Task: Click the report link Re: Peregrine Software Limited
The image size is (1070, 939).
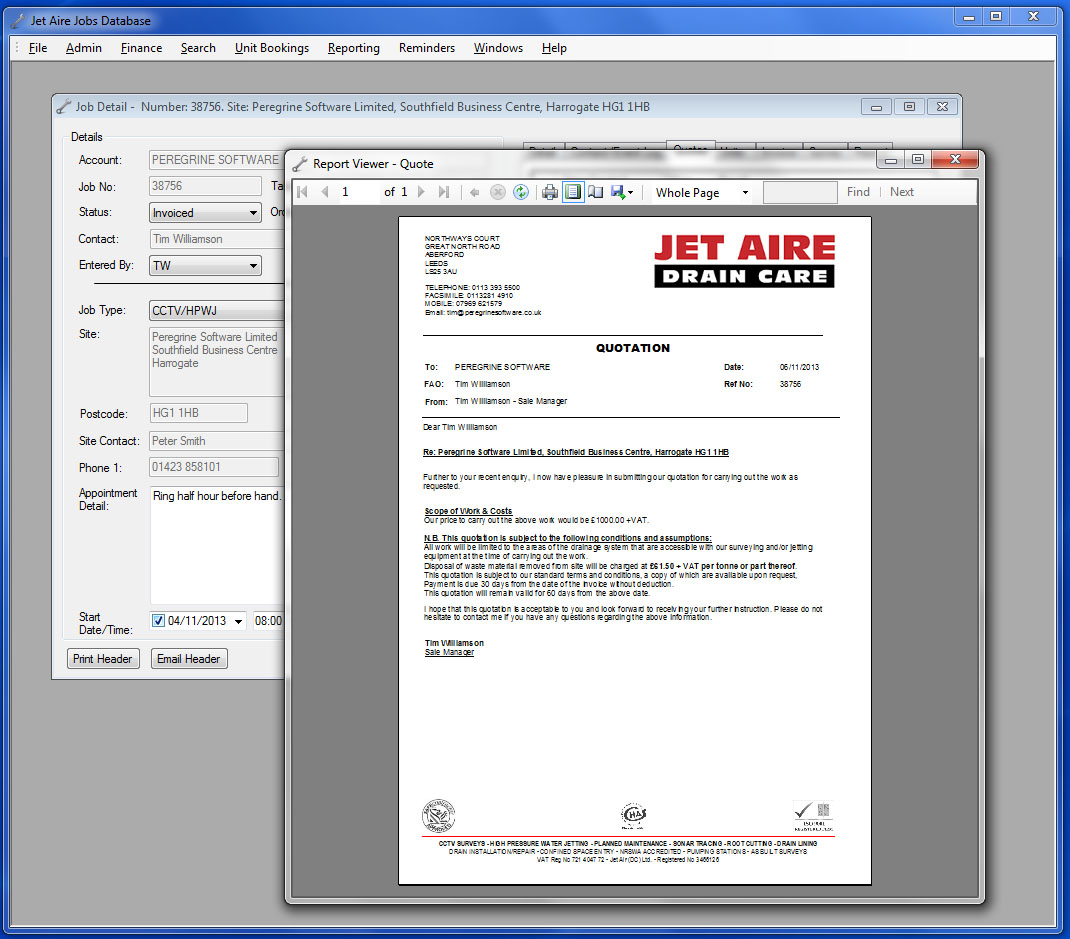Action: point(576,452)
